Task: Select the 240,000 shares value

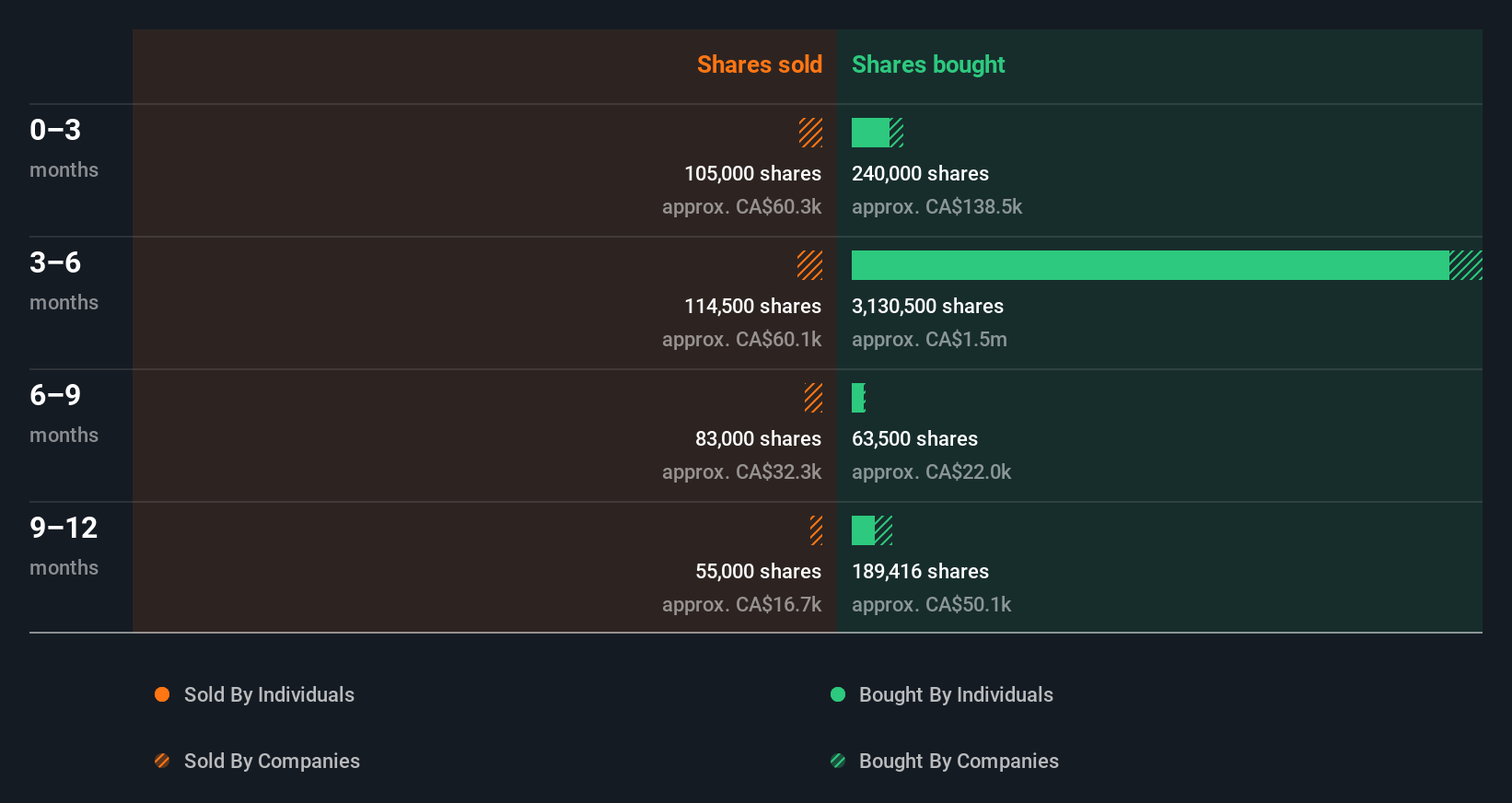Action: [x=920, y=174]
